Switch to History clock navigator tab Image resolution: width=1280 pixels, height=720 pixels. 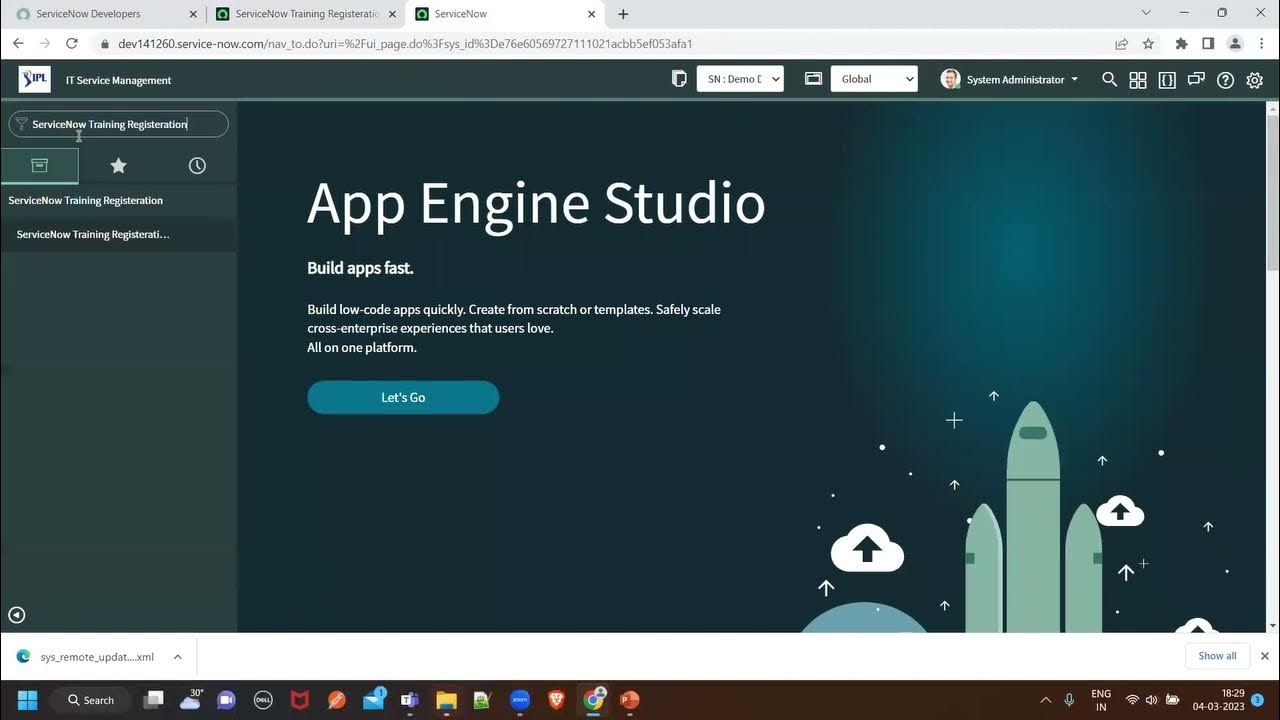[197, 165]
